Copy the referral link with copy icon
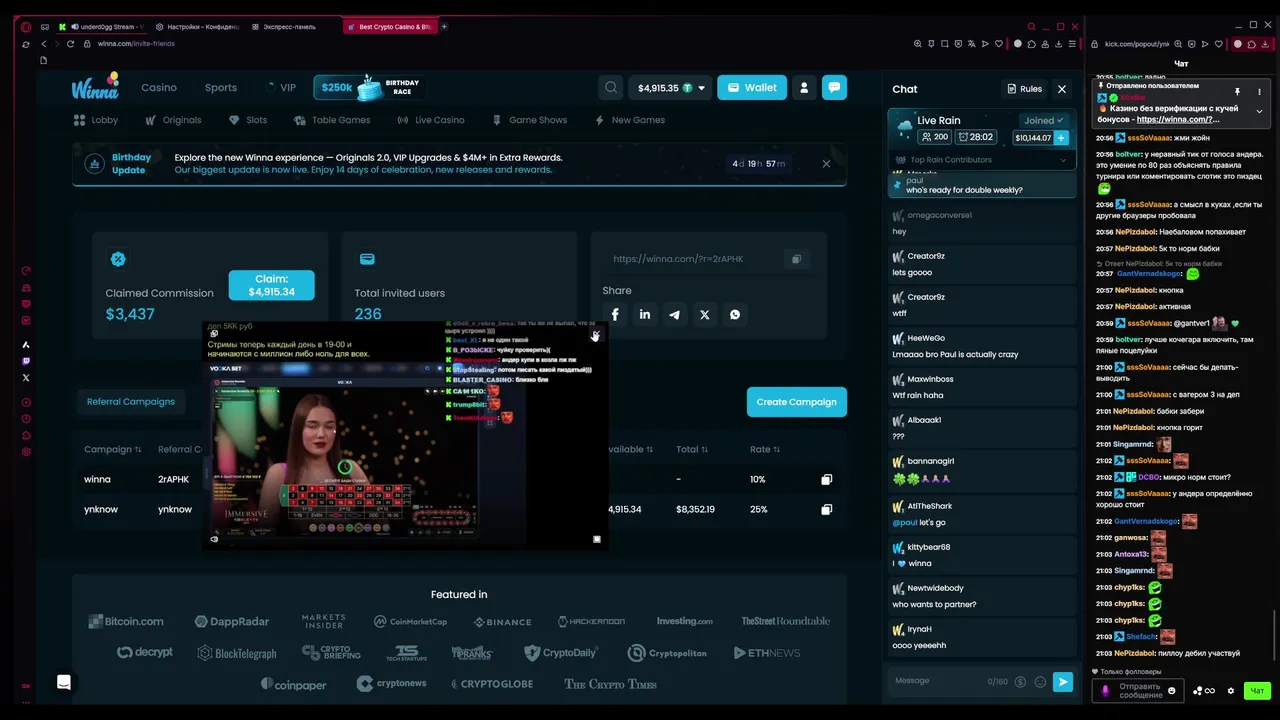Screen dimensions: 1280x720 tap(796, 259)
